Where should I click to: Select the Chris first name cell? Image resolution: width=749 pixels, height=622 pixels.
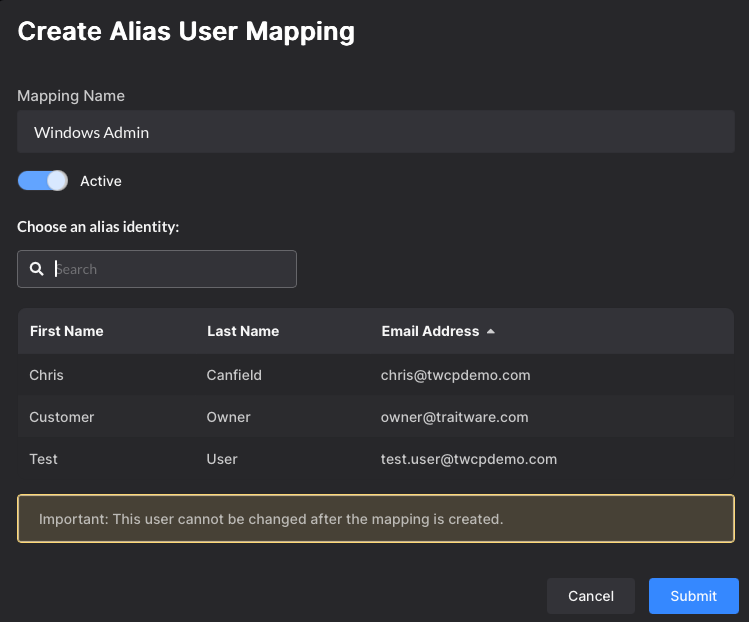46,375
